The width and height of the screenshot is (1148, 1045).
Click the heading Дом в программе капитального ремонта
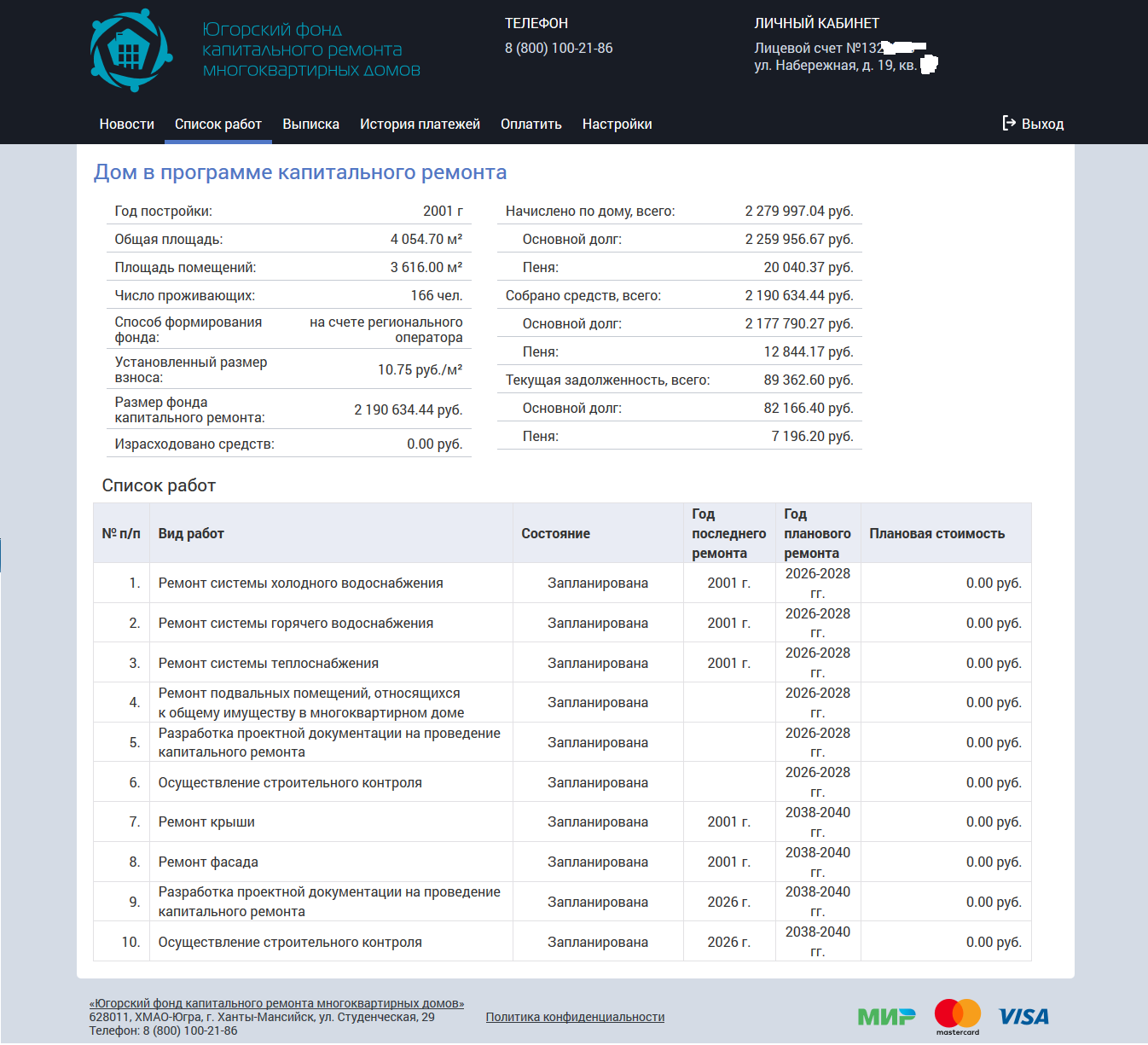pyautogui.click(x=300, y=172)
